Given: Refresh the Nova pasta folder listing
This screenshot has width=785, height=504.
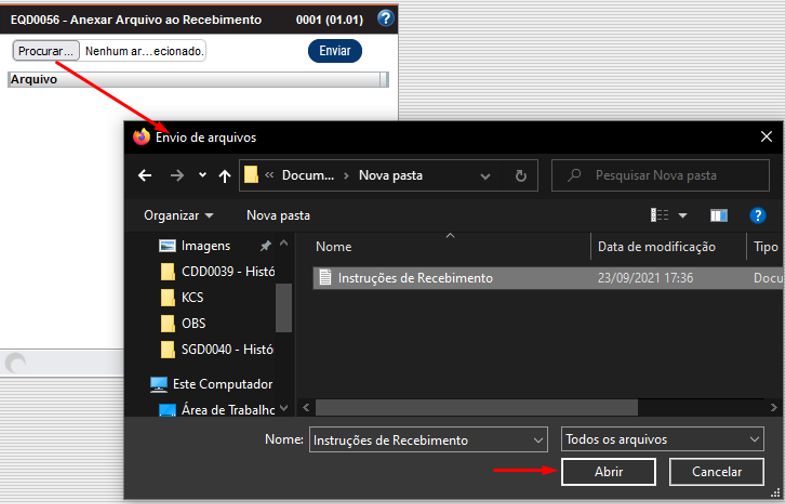Looking at the screenshot, I should [x=520, y=175].
